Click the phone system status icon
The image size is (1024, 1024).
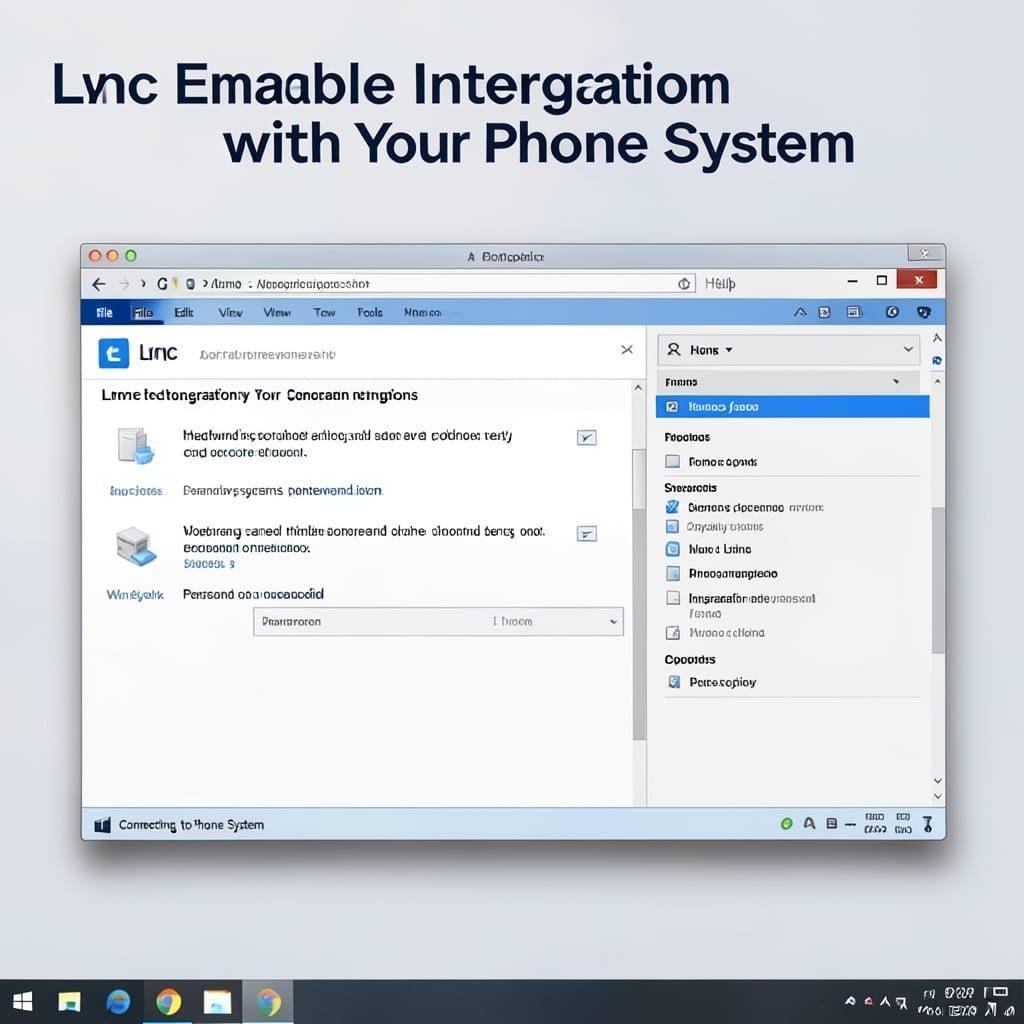click(102, 825)
